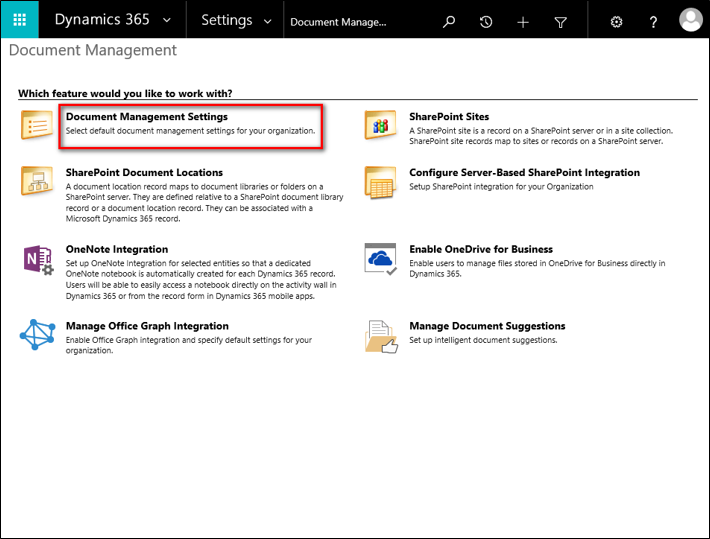
Task: Expand the Settings menu chevron
Action: (266, 21)
